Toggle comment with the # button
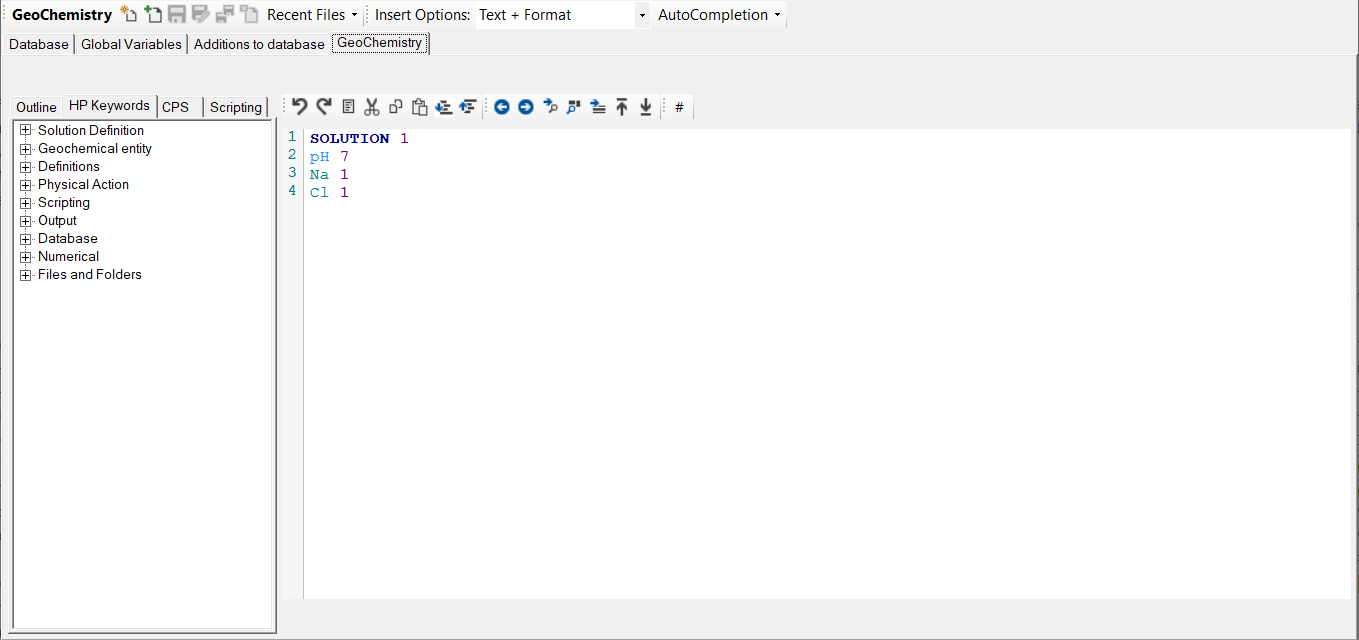 [x=679, y=107]
